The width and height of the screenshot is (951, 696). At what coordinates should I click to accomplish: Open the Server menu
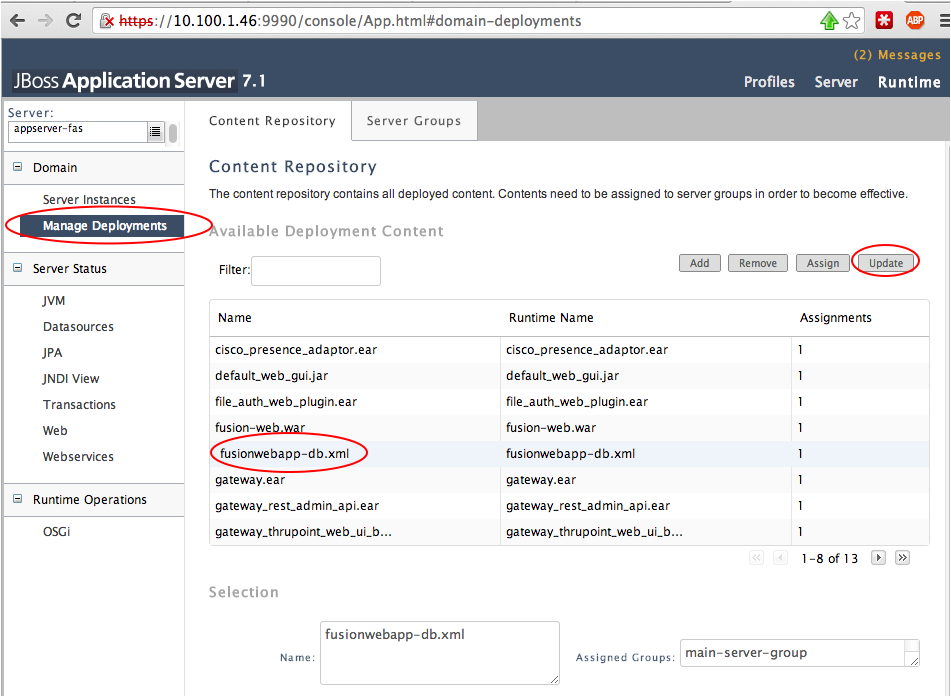click(x=836, y=82)
